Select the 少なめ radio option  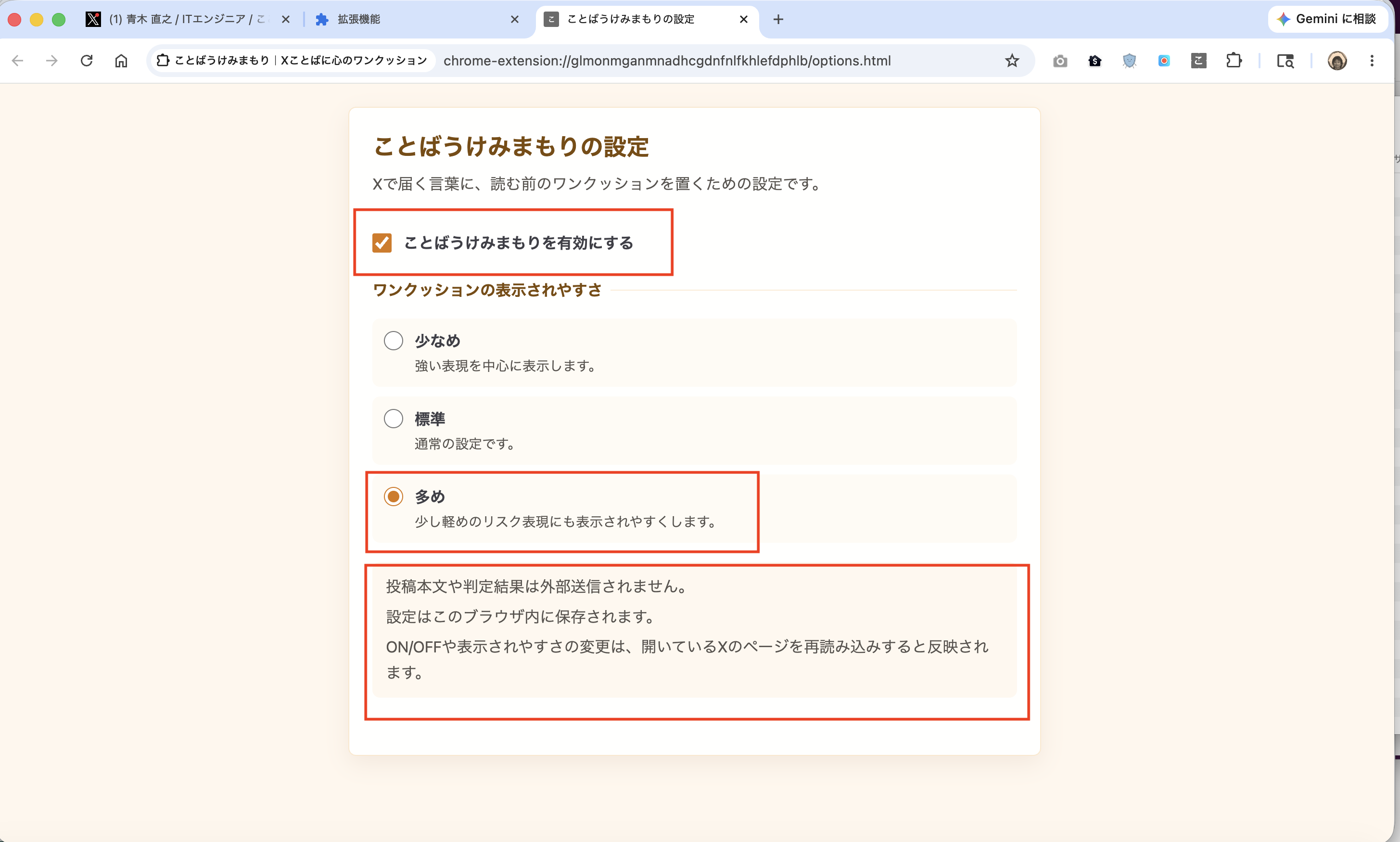click(393, 341)
